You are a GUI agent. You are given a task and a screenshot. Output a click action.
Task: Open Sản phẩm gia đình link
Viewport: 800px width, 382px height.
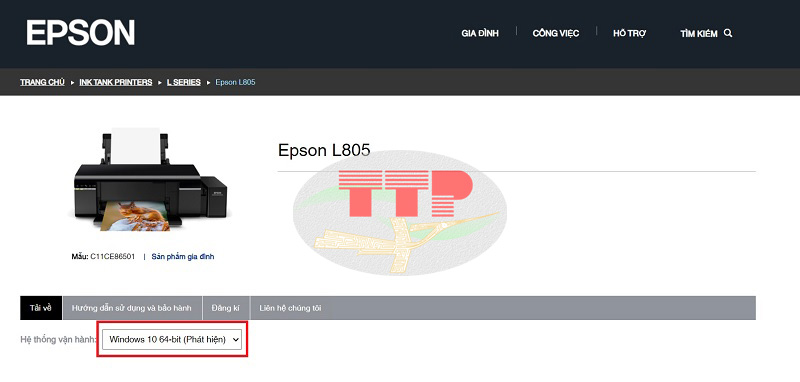[183, 257]
